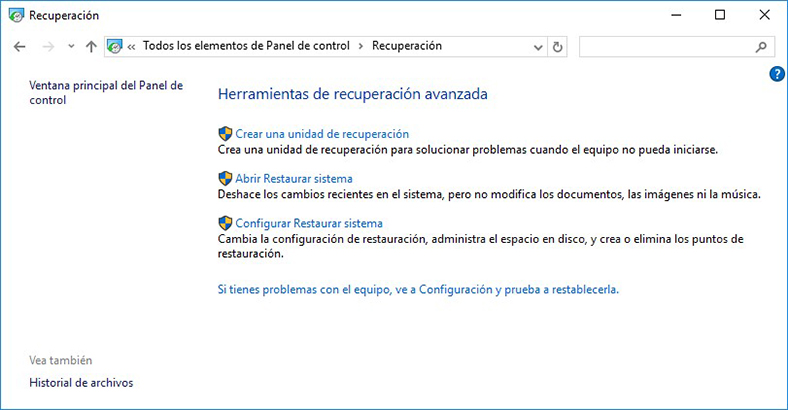This screenshot has height=410, width=788.
Task: Maximize the Recuperación window
Action: click(x=720, y=15)
